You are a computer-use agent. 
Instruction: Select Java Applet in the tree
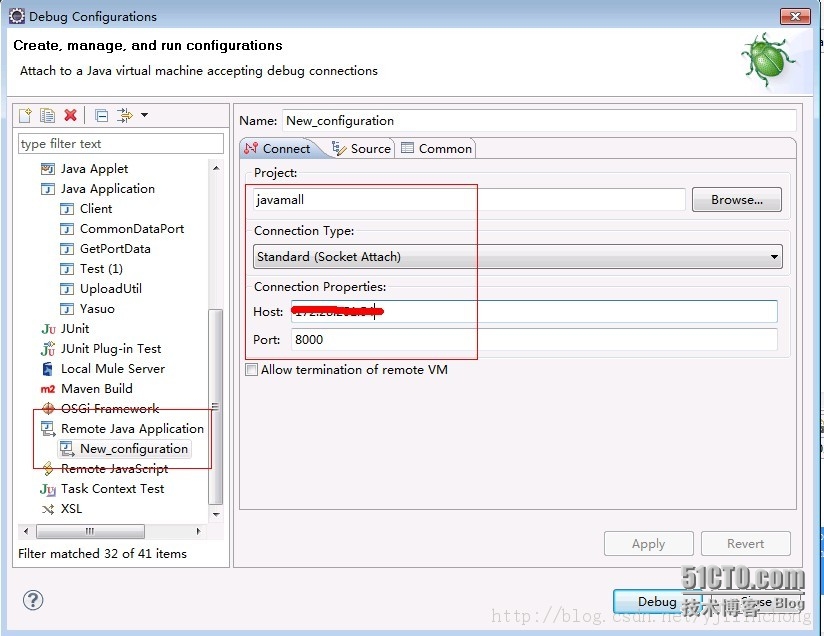click(x=94, y=169)
